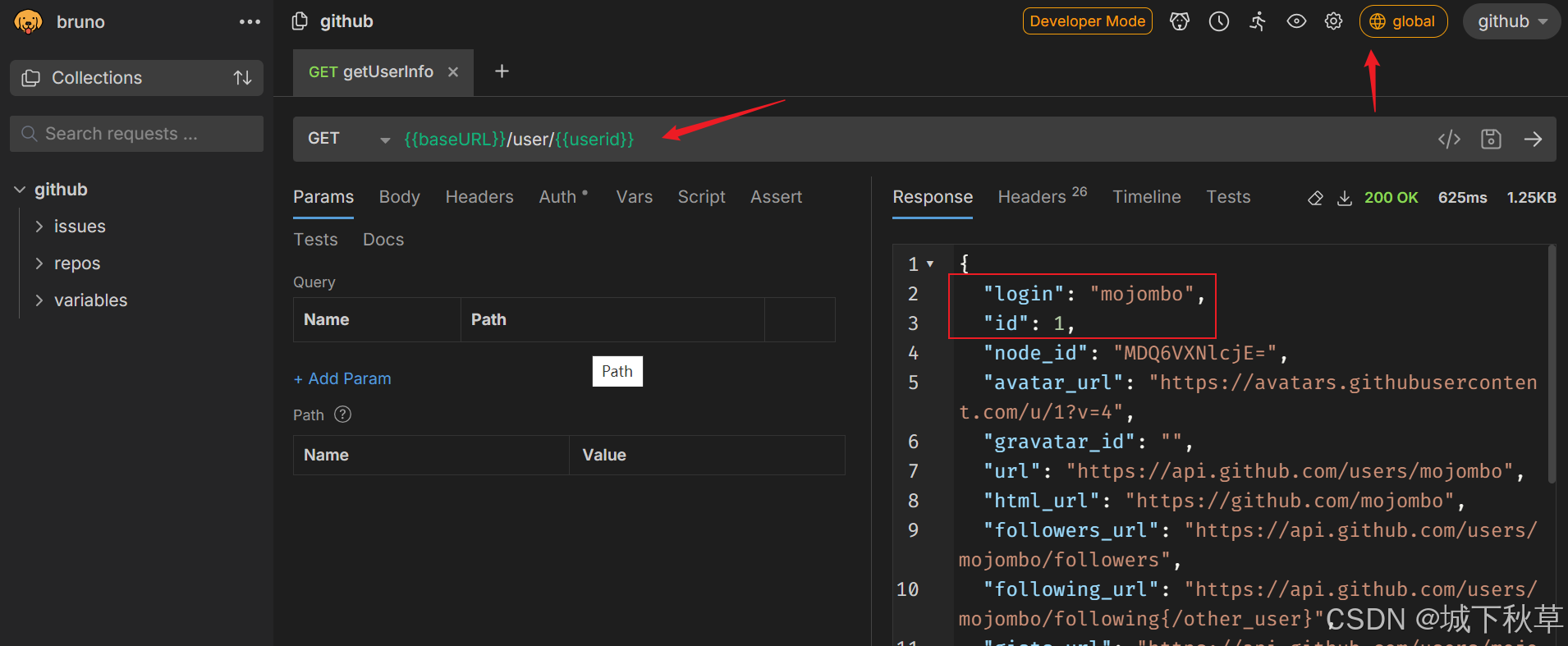Image resolution: width=1568 pixels, height=646 pixels.
Task: Click the Bruno dog logo icon
Action: tap(28, 21)
